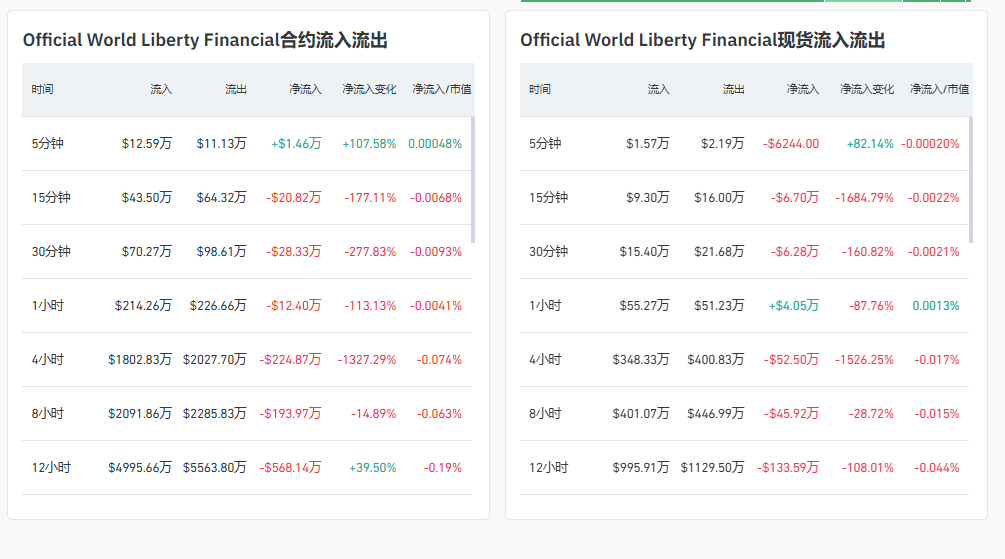Click 净流入变化 header in the 合约 table

(369, 90)
